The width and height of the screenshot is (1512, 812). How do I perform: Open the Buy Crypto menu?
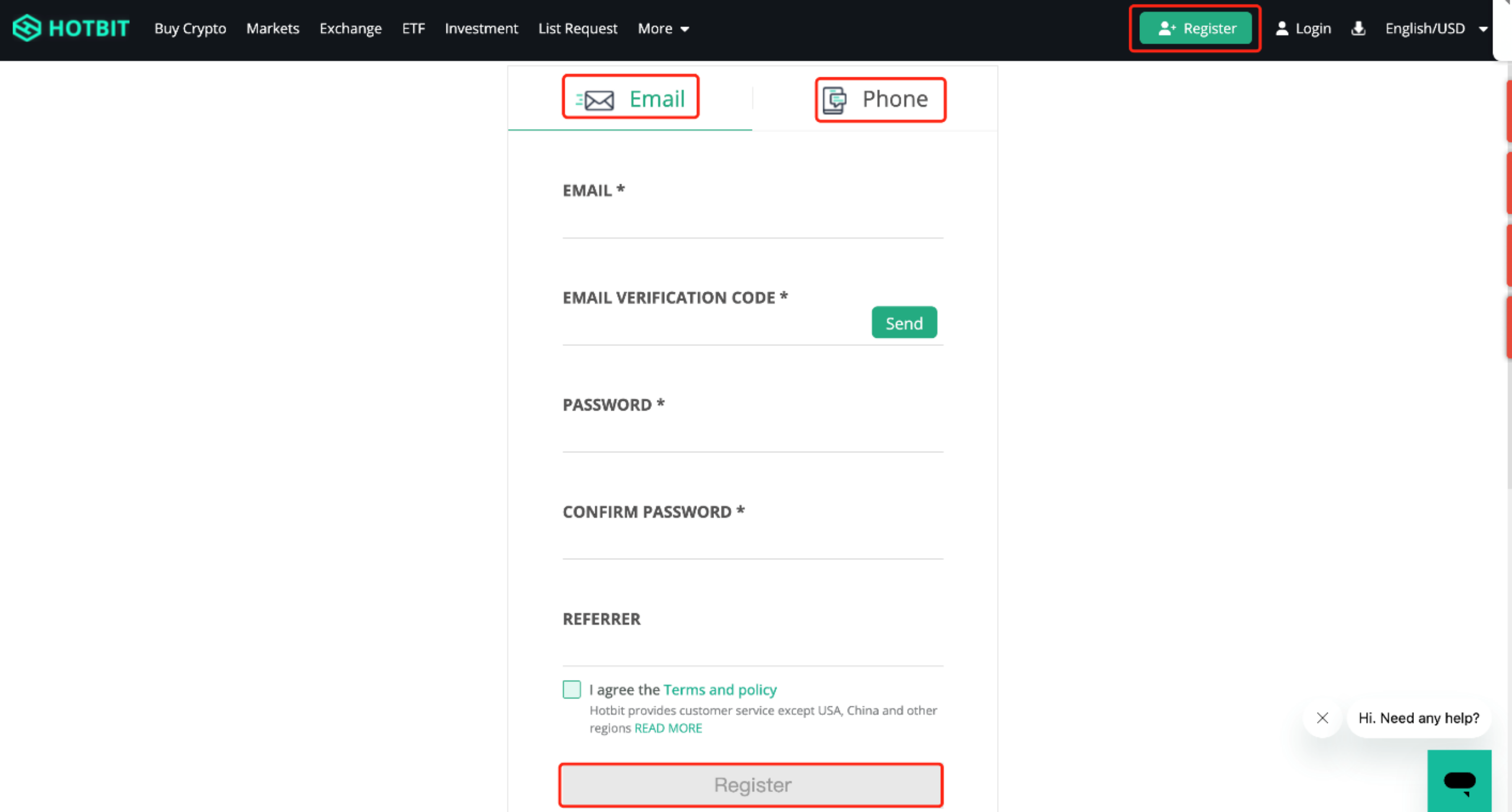click(190, 28)
